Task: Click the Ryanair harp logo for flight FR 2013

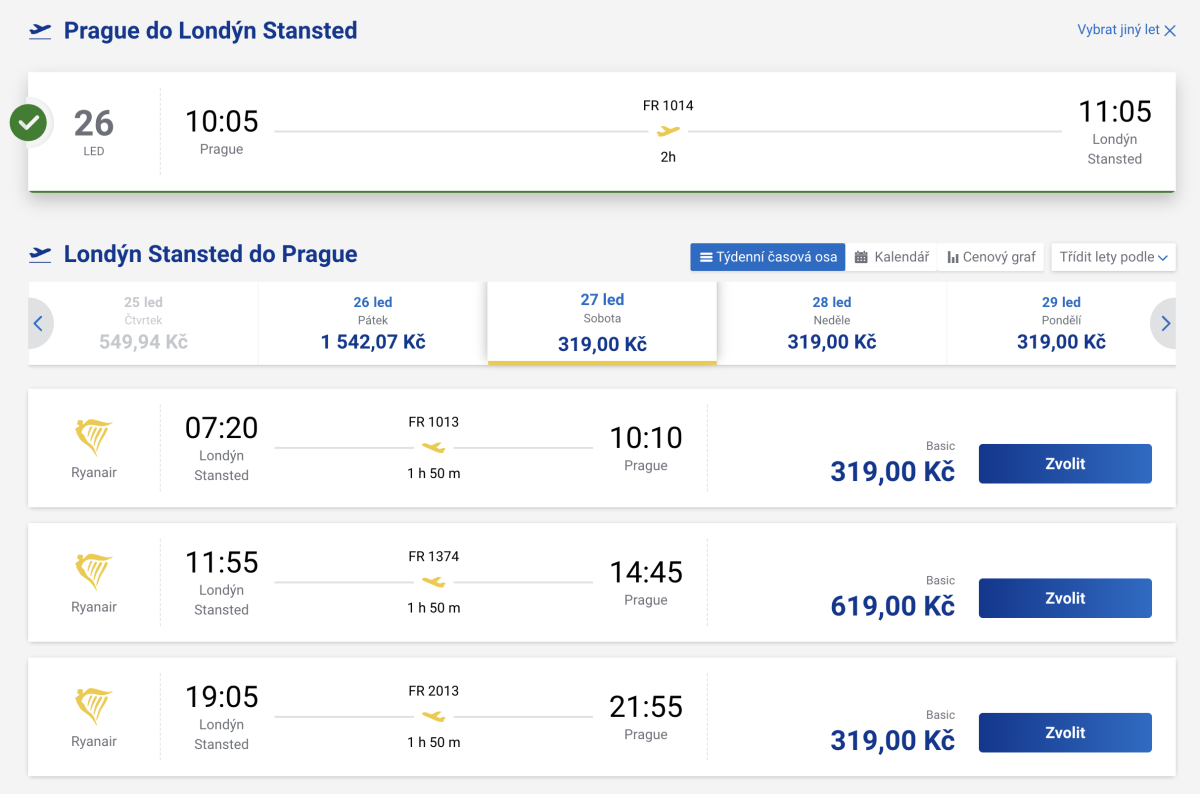Action: 94,707
